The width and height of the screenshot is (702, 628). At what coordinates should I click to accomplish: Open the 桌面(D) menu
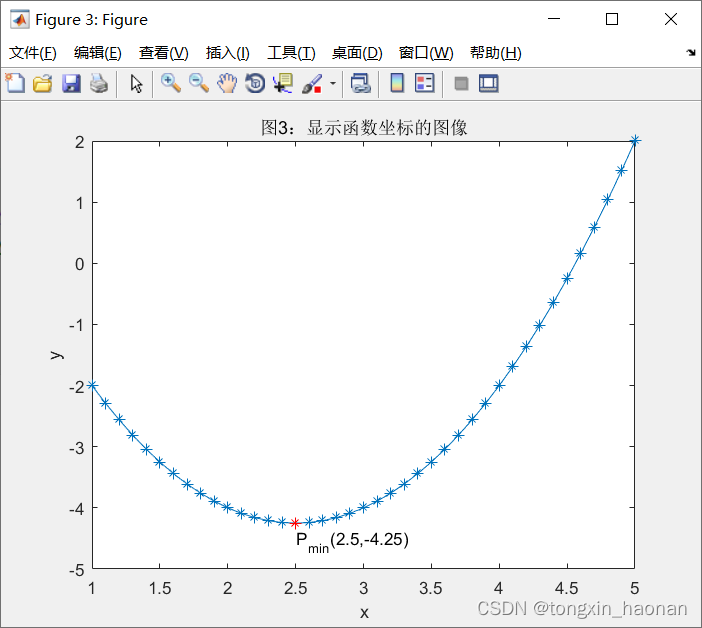click(357, 53)
